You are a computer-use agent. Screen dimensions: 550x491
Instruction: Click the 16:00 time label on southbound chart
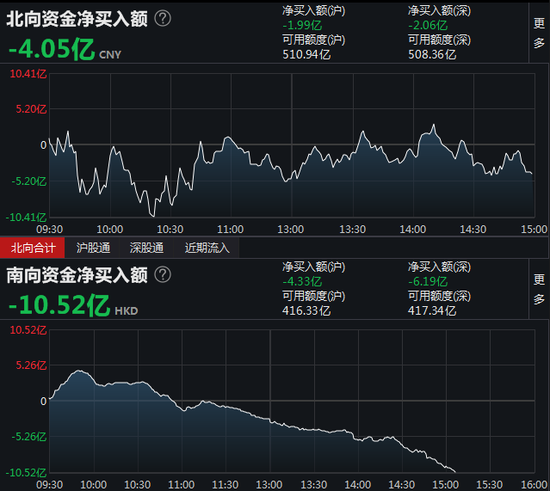[x=535, y=485]
